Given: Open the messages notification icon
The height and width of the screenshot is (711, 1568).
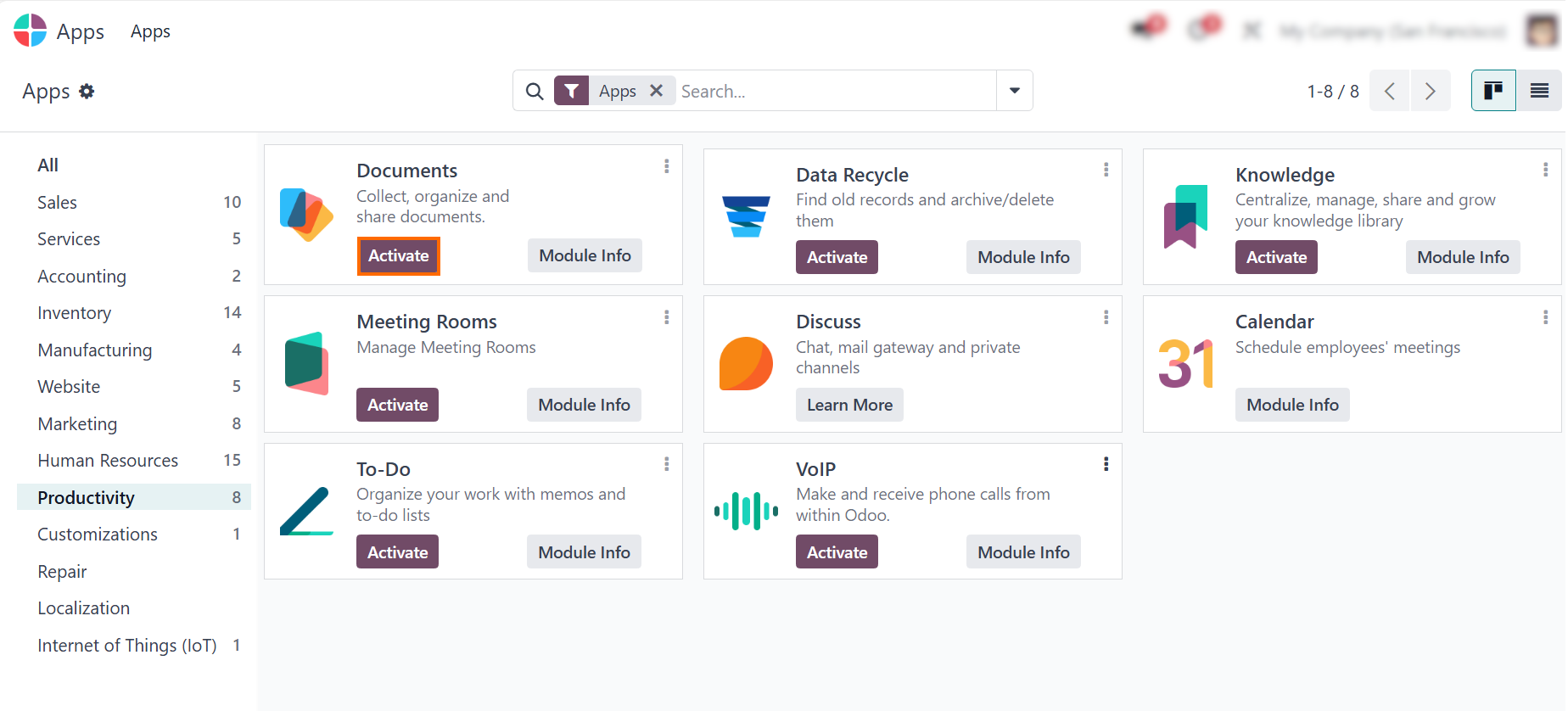Looking at the screenshot, I should click(1150, 28).
